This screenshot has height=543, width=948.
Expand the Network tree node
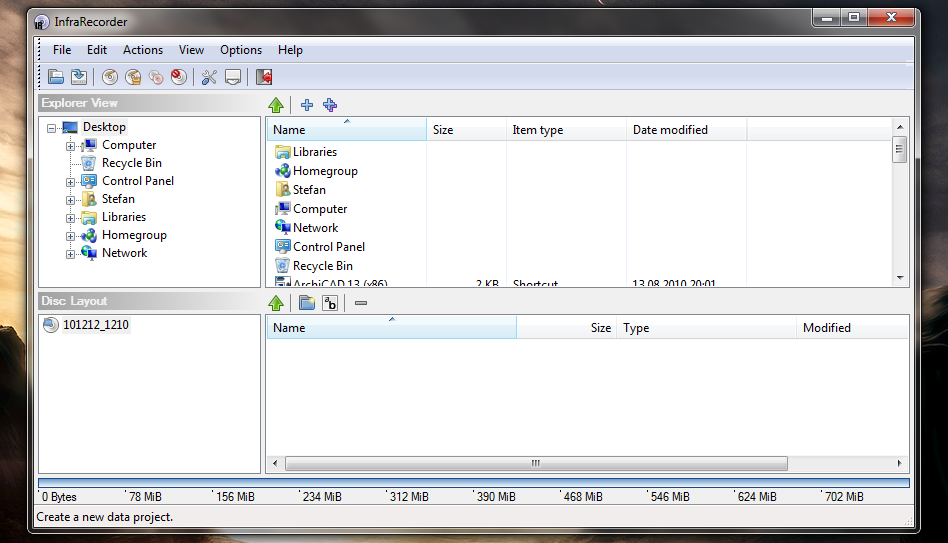pyautogui.click(x=70, y=255)
